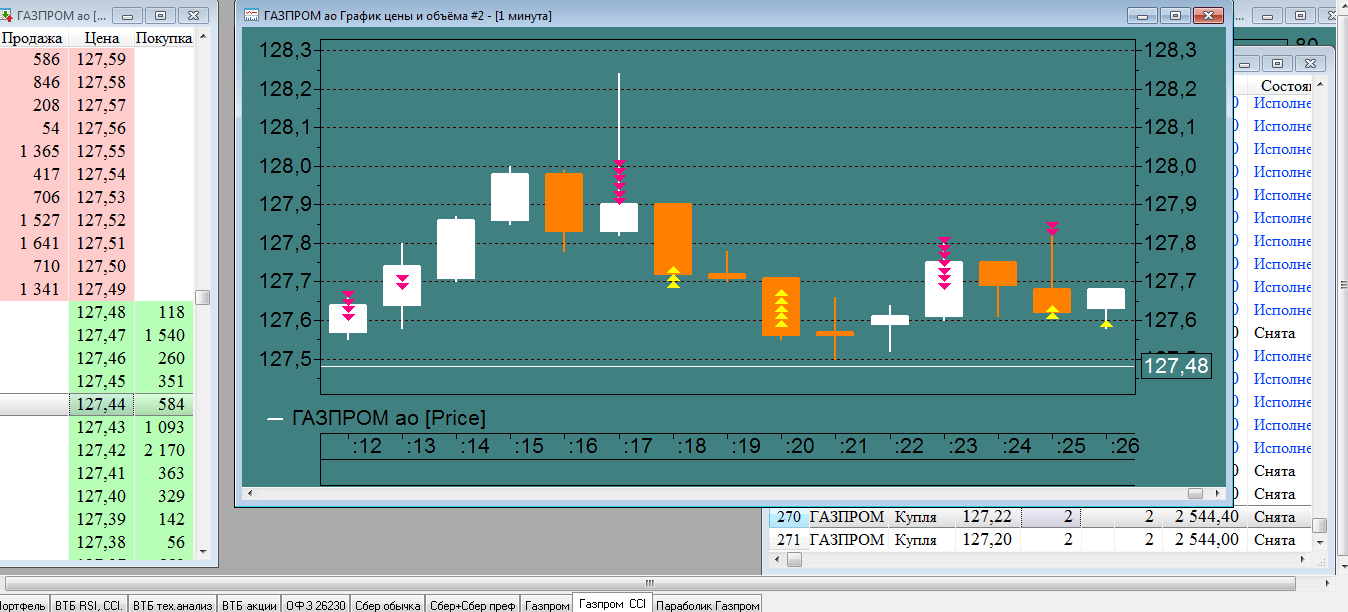
Task: Click the chart's horizontal scroll left arrow
Action: point(249,494)
